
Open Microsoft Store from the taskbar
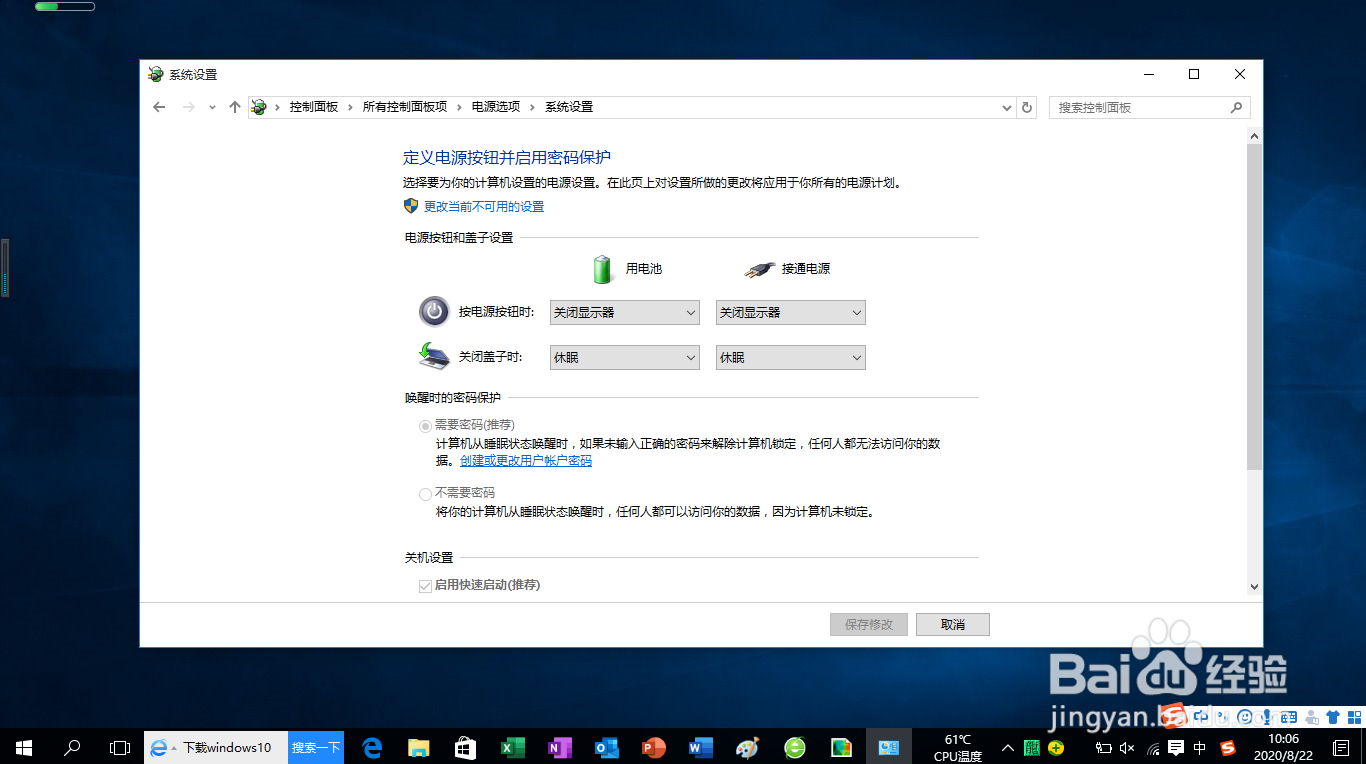tap(465, 747)
